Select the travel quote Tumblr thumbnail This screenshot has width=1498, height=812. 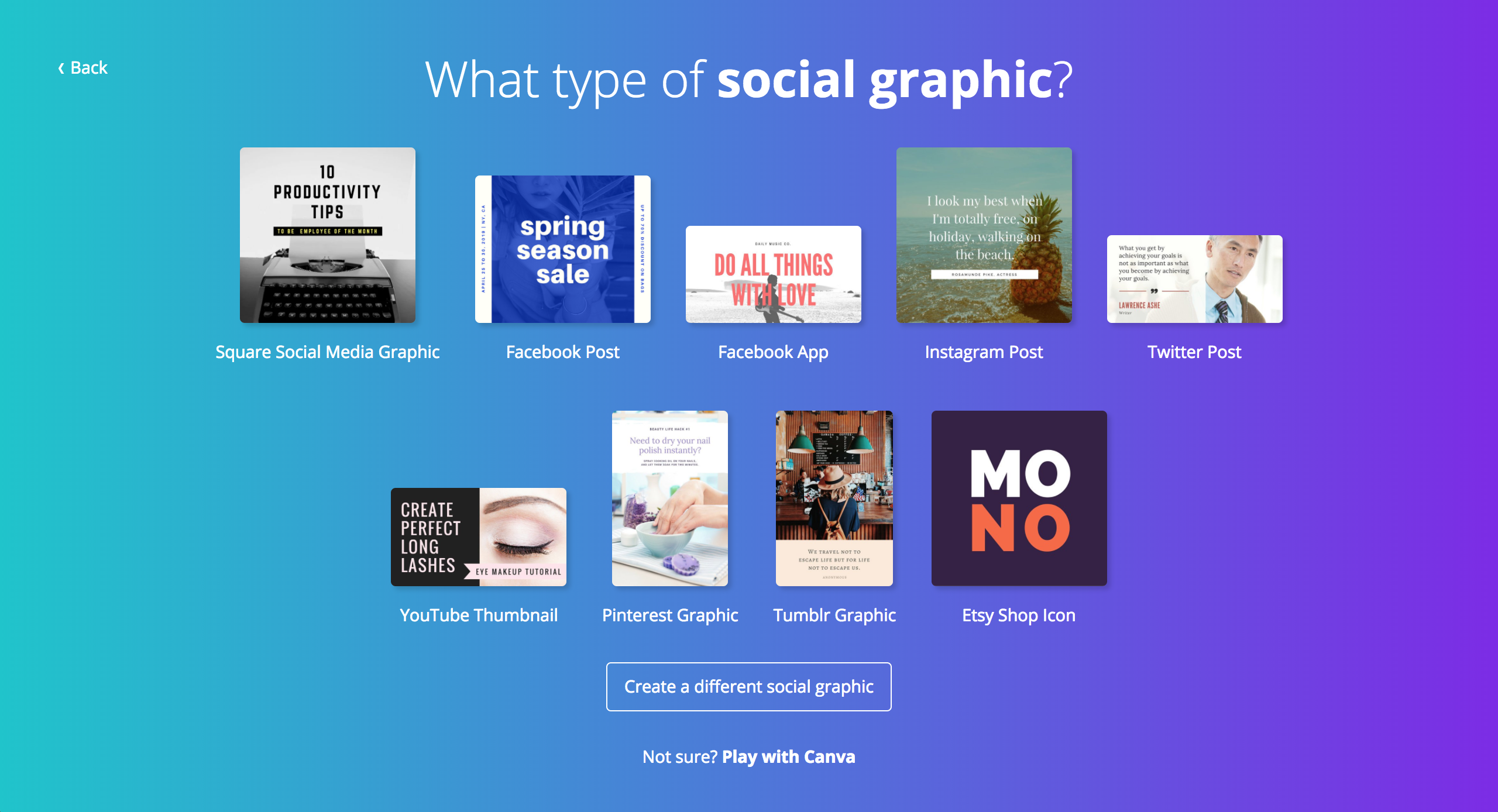pos(834,498)
